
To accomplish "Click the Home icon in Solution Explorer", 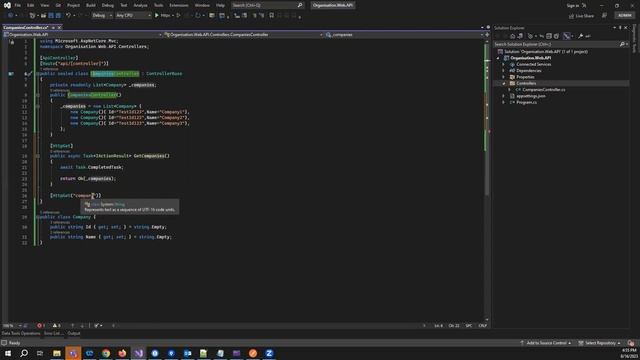I will tap(513, 36).
